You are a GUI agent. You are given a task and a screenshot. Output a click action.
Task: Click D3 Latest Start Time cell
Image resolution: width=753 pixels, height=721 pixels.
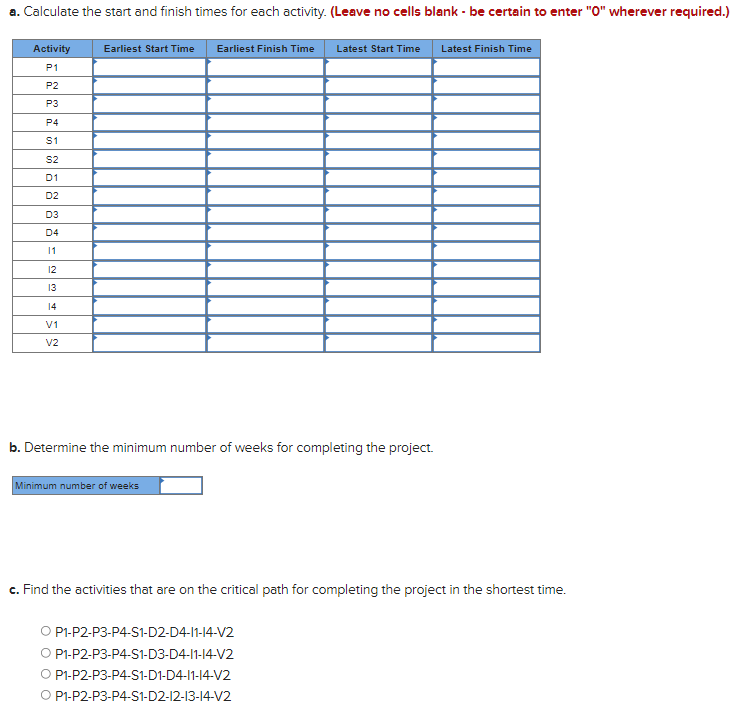(x=378, y=214)
